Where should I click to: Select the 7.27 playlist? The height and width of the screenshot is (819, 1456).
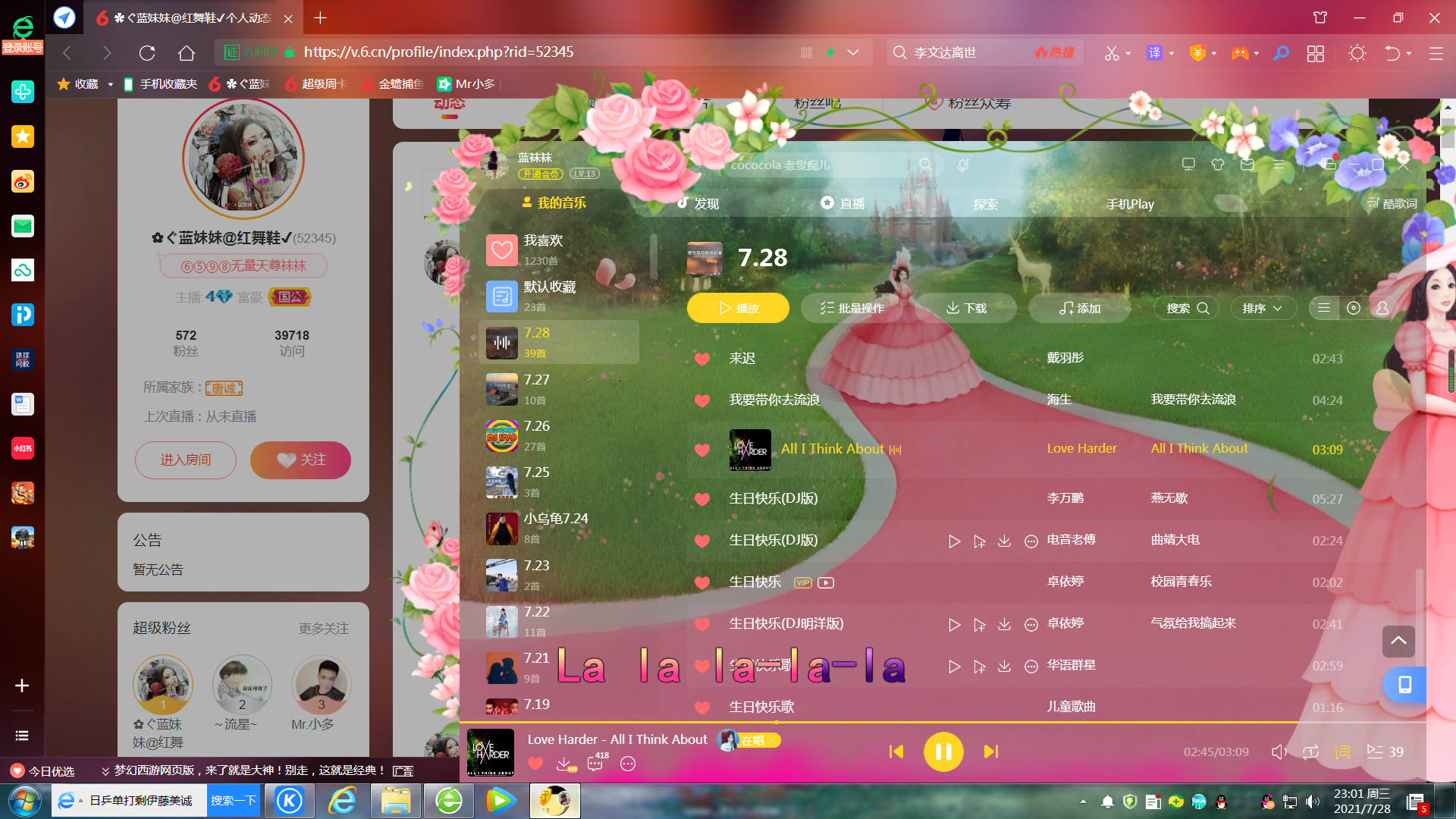click(x=559, y=389)
